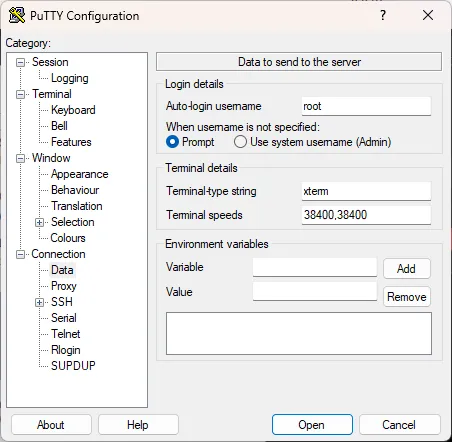The width and height of the screenshot is (452, 442).
Task: Click the Help button
Action: pyautogui.click(x=138, y=425)
